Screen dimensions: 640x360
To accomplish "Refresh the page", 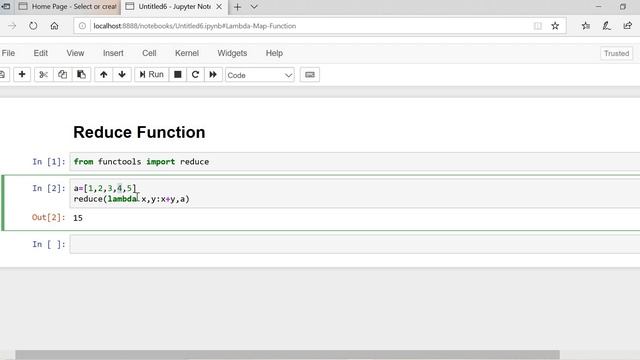I will coord(33,26).
